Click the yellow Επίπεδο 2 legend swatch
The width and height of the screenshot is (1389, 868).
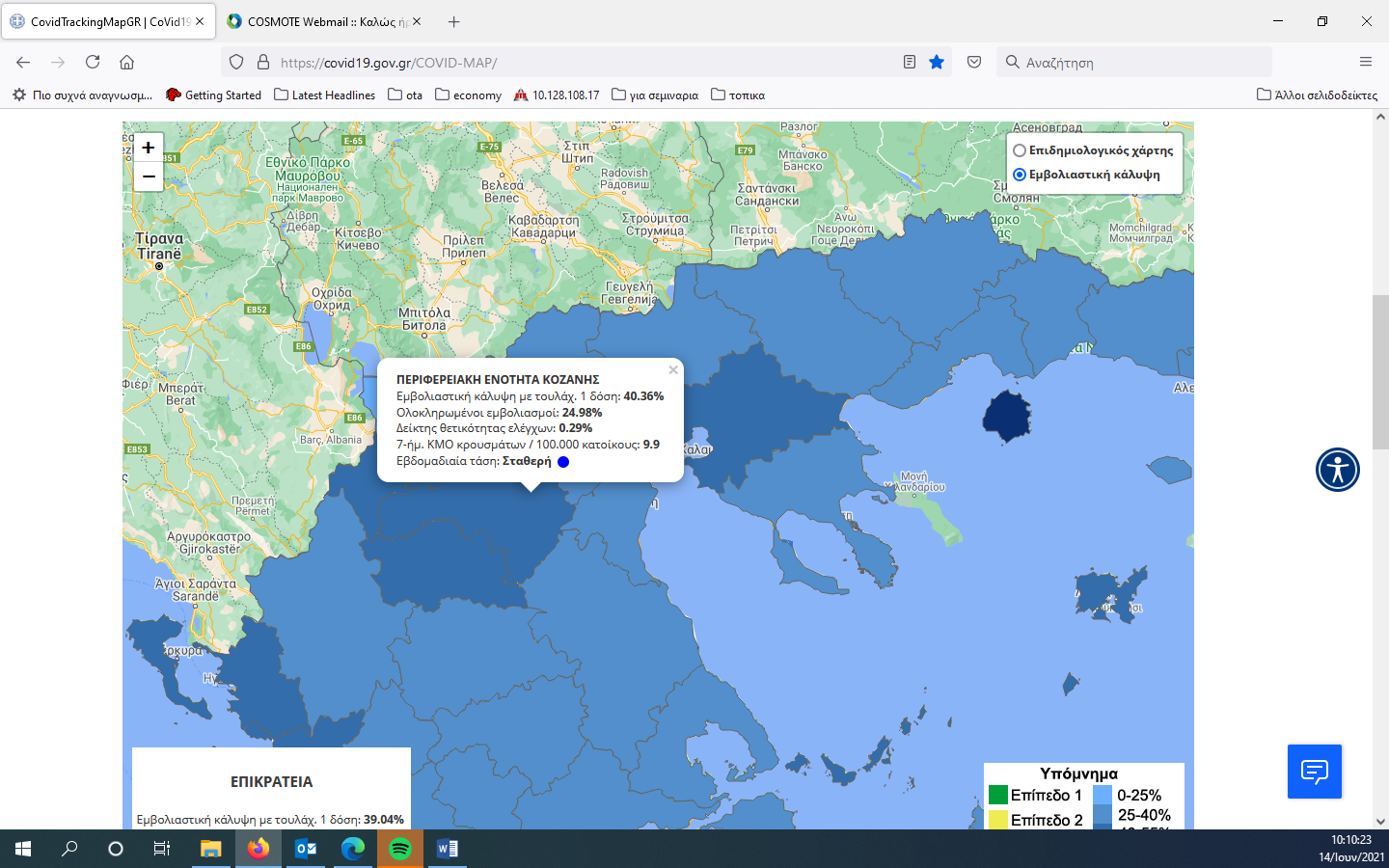[x=998, y=820]
